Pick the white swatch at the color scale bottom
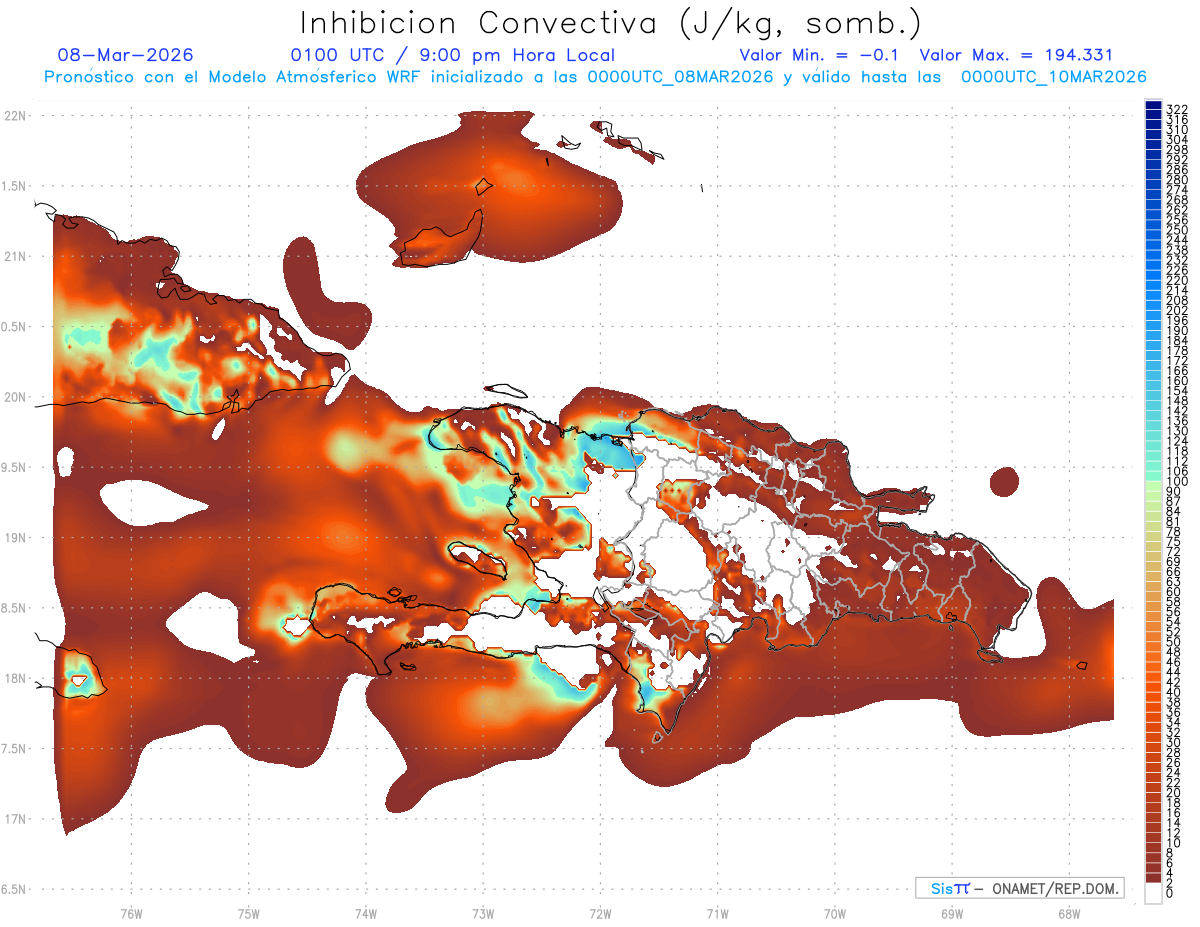Image resolution: width=1200 pixels, height=927 pixels. tap(1153, 892)
